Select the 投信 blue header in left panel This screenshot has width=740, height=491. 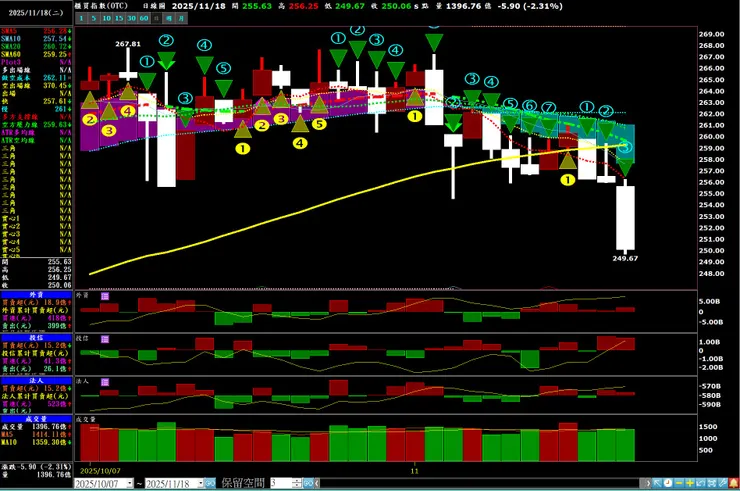(x=36, y=338)
